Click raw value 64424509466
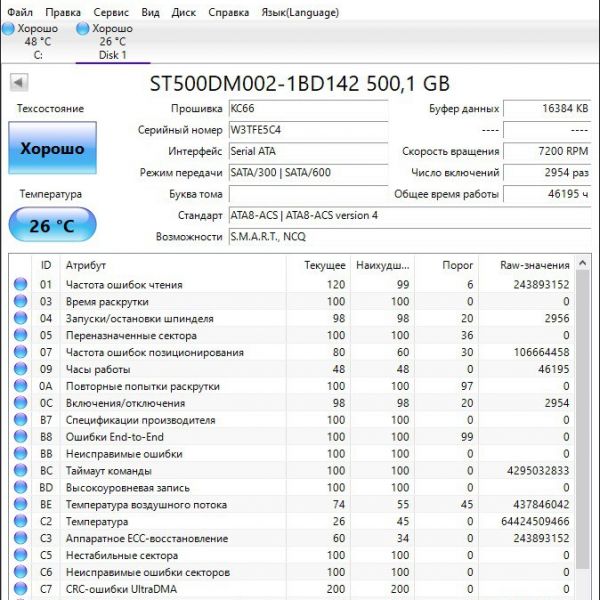 tap(535, 521)
